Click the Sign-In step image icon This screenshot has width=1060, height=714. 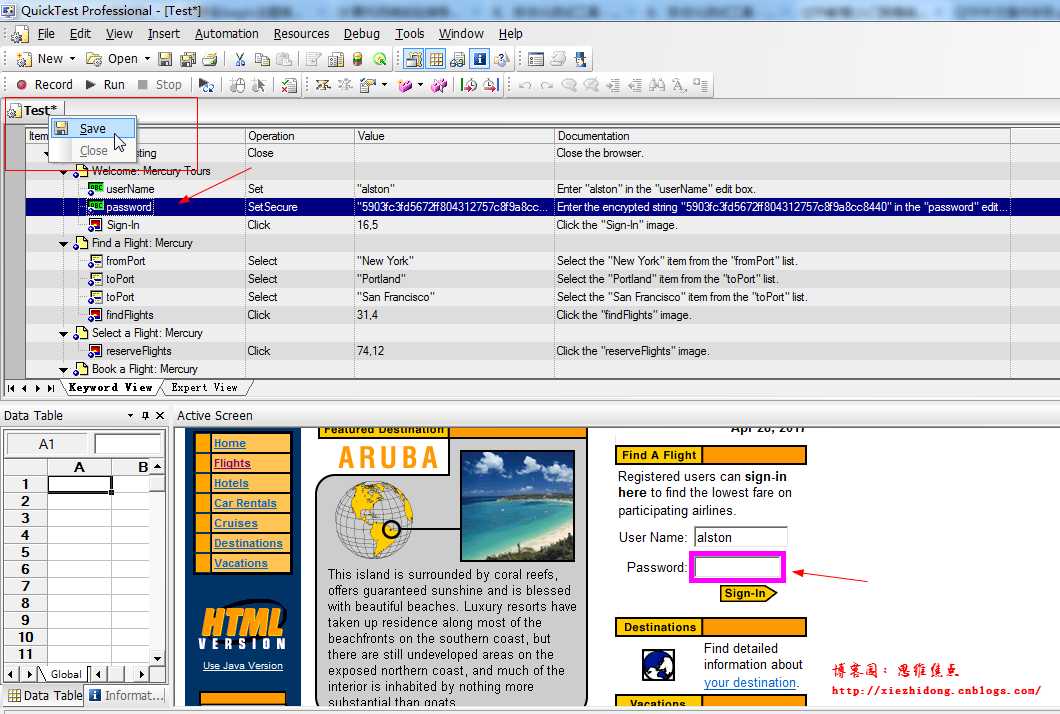96,224
